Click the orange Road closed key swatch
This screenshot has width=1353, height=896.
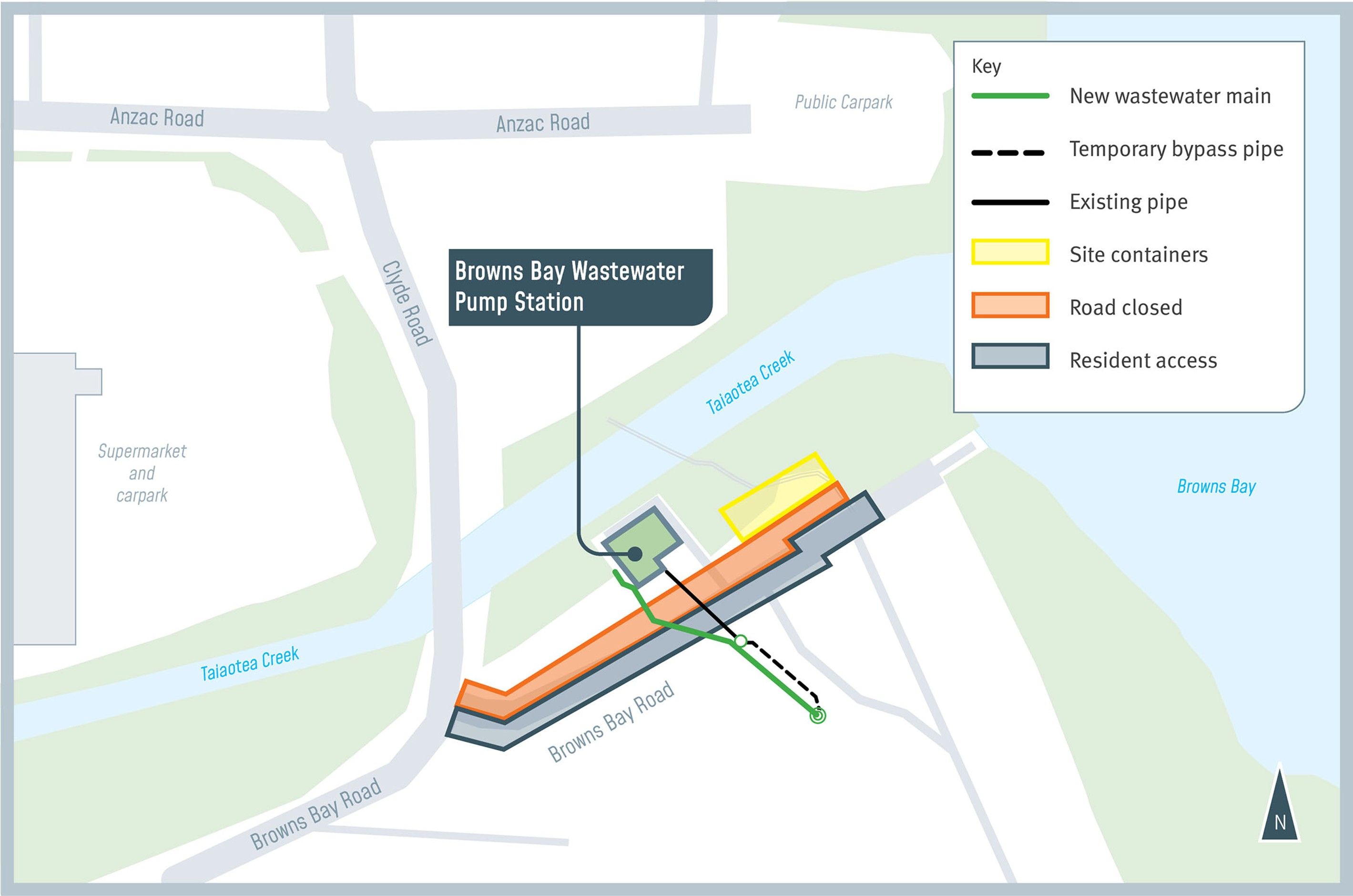click(x=1010, y=305)
